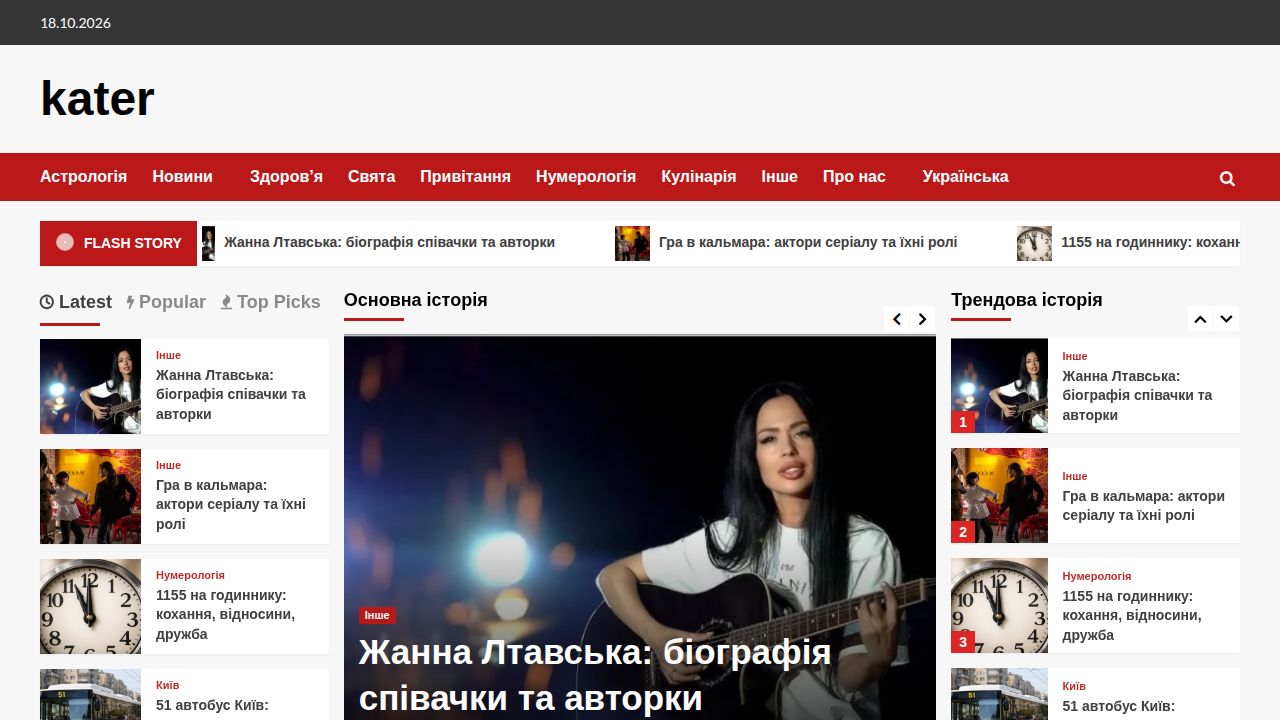Click Нумерологія category tag in Latest list

coord(190,575)
